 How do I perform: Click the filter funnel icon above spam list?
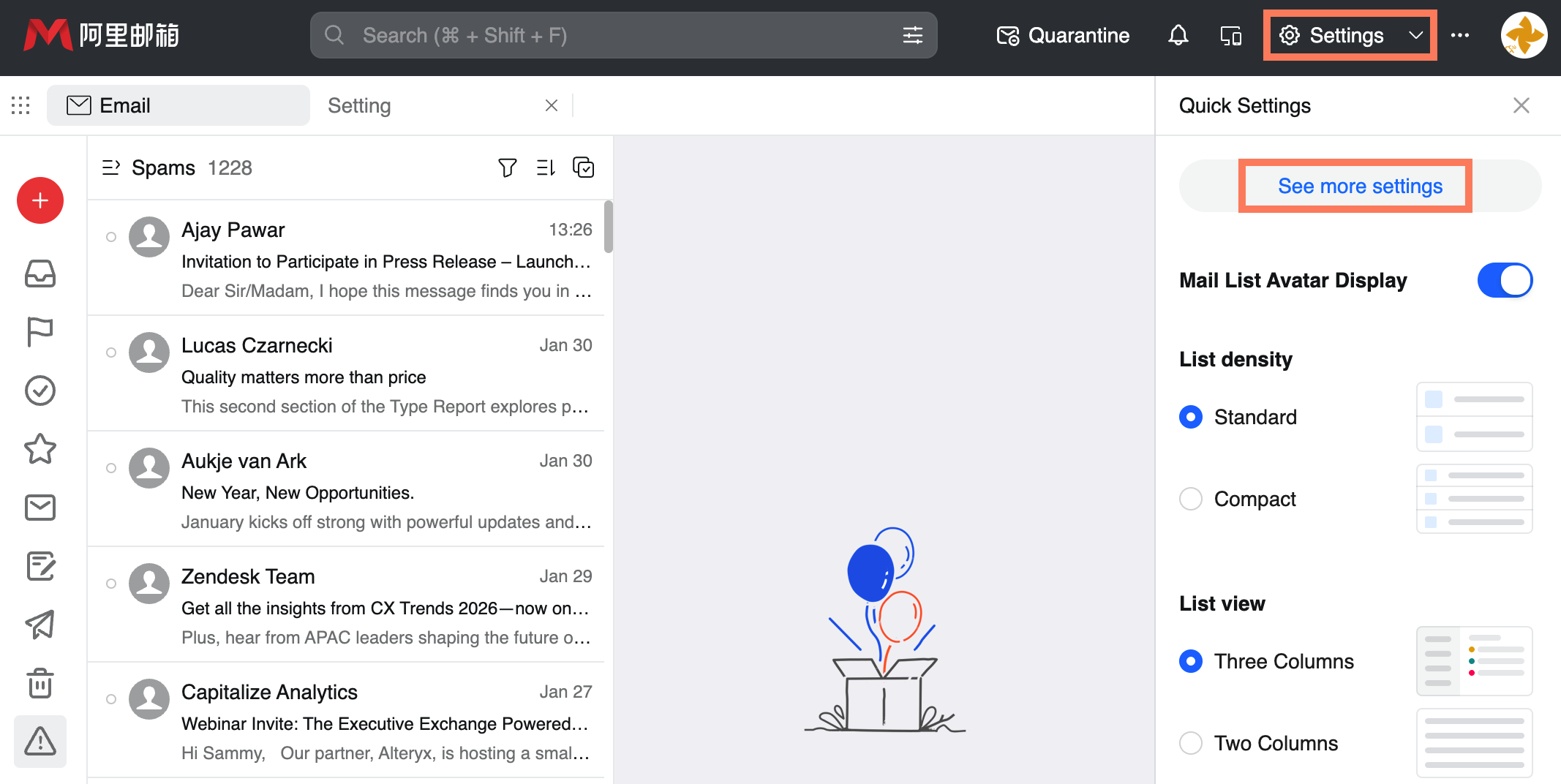coord(508,167)
